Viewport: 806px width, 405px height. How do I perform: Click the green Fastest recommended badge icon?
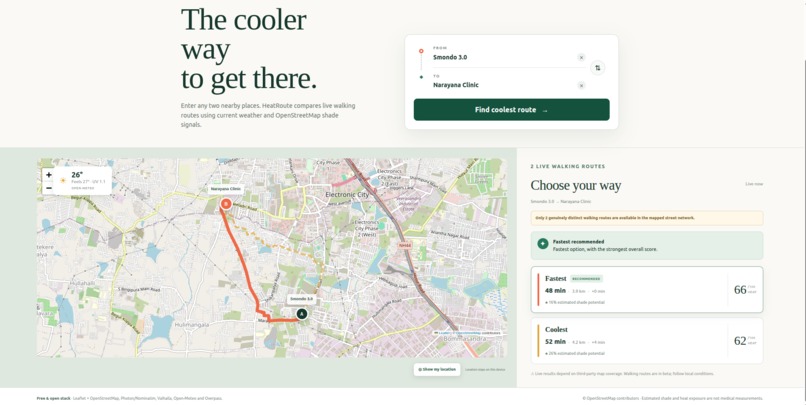[x=543, y=244]
